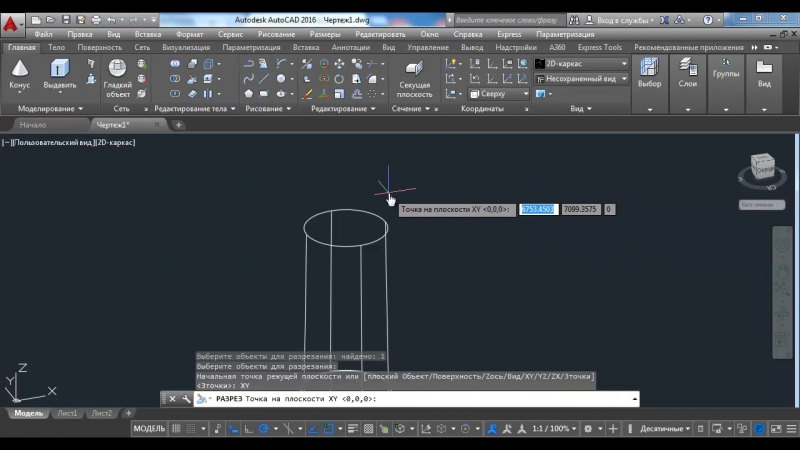Open the Сверху UCS view dropdown
The height and width of the screenshot is (450, 800).
(x=499, y=94)
